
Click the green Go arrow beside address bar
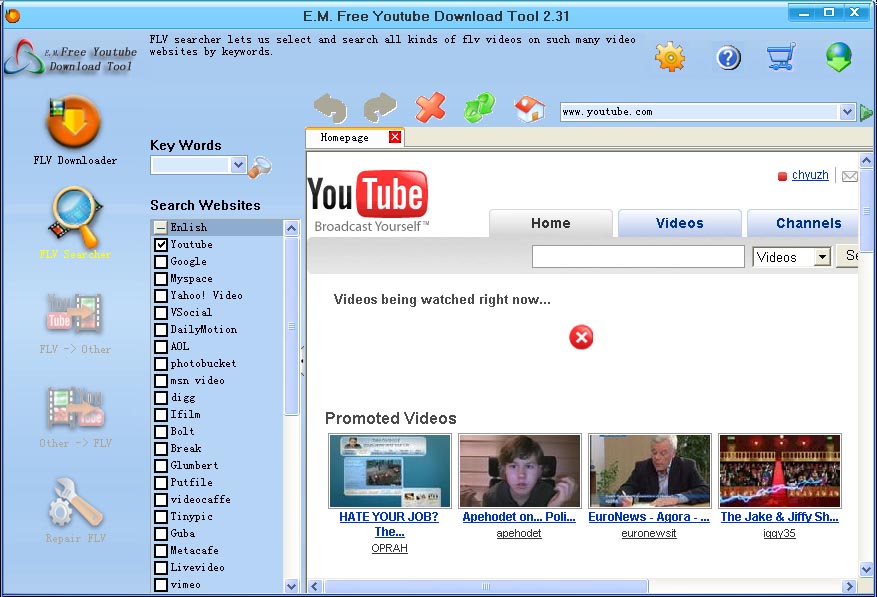pos(866,112)
